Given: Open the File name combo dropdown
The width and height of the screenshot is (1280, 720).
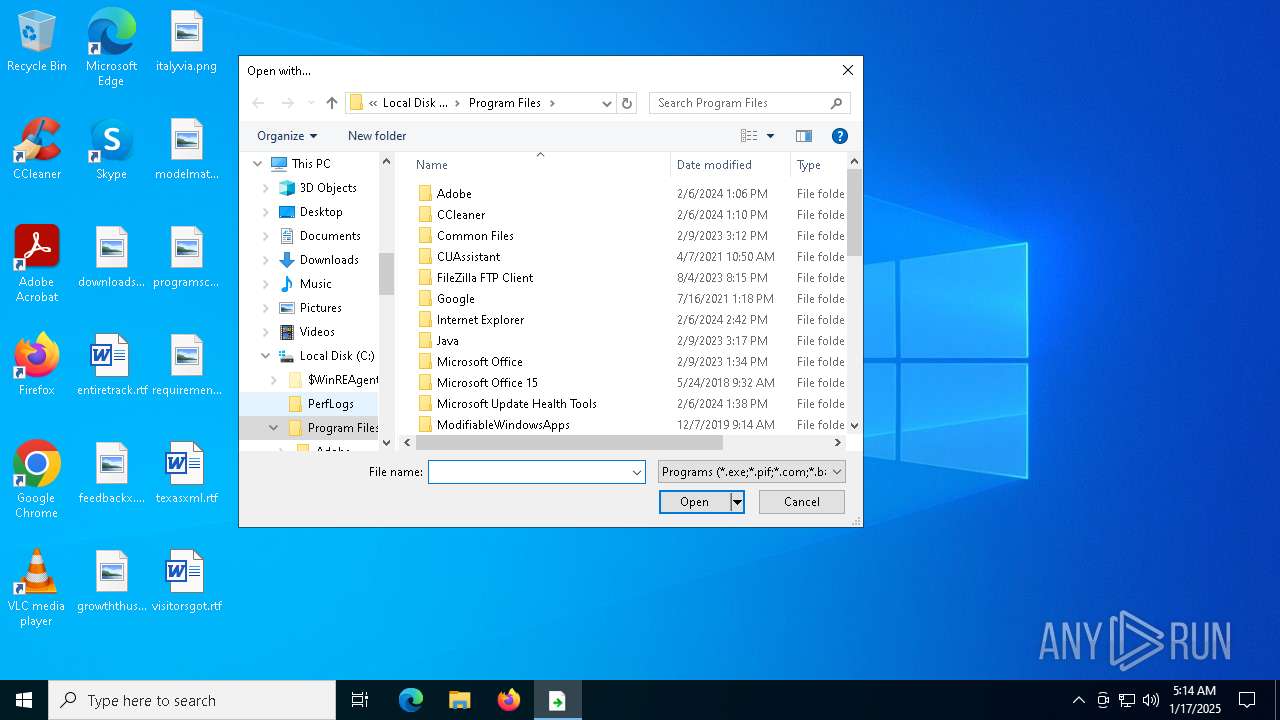Looking at the screenshot, I should click(636, 472).
